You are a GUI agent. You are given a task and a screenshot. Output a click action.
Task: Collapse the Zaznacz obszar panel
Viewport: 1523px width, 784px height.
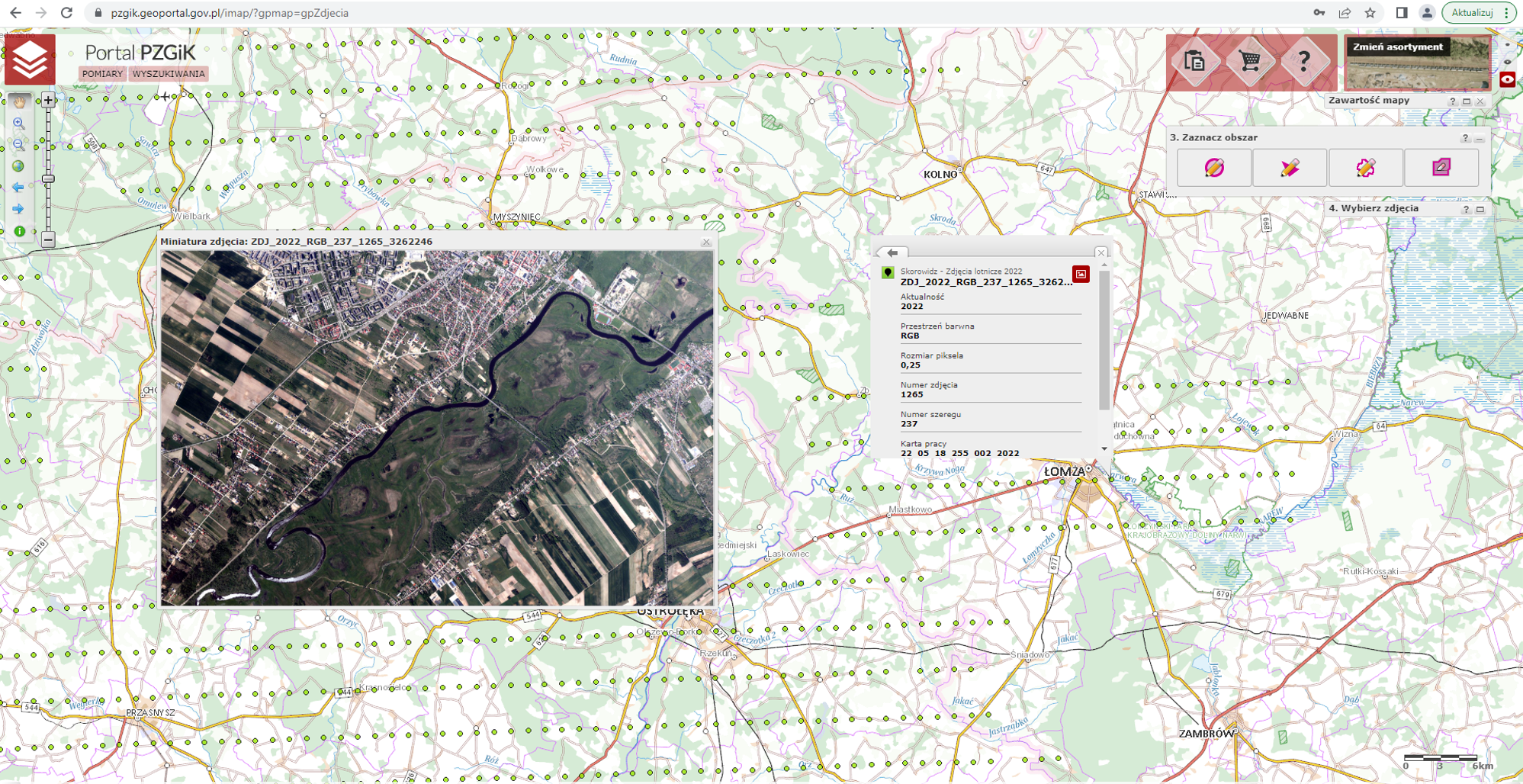tap(1480, 139)
